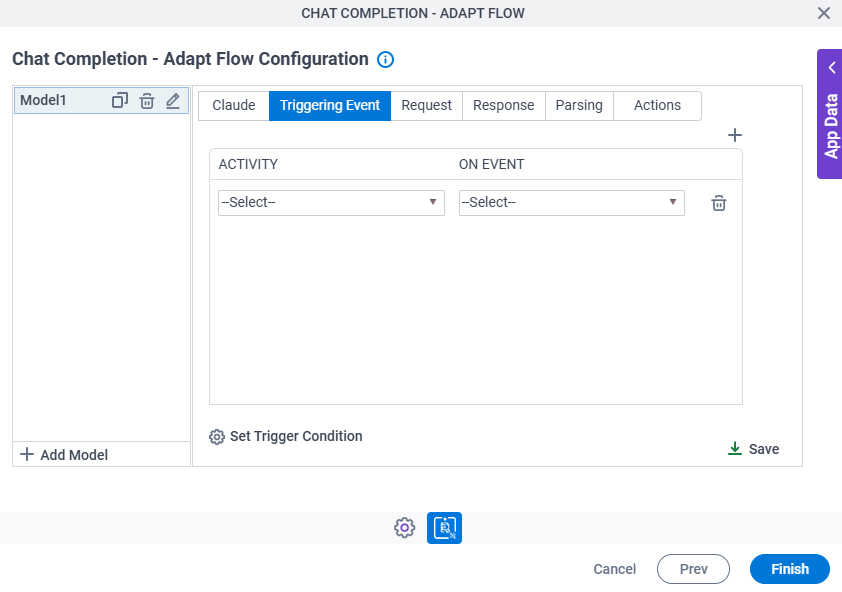This screenshot has width=842, height=592.
Task: Select the Triggering Event tab
Action: pyautogui.click(x=330, y=105)
